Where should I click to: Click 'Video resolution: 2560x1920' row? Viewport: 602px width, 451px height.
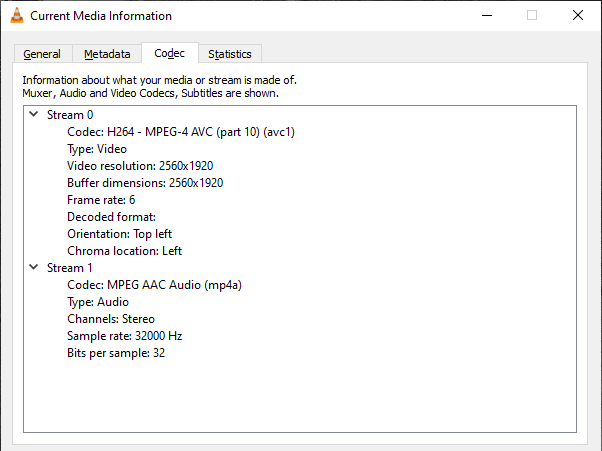(140, 166)
